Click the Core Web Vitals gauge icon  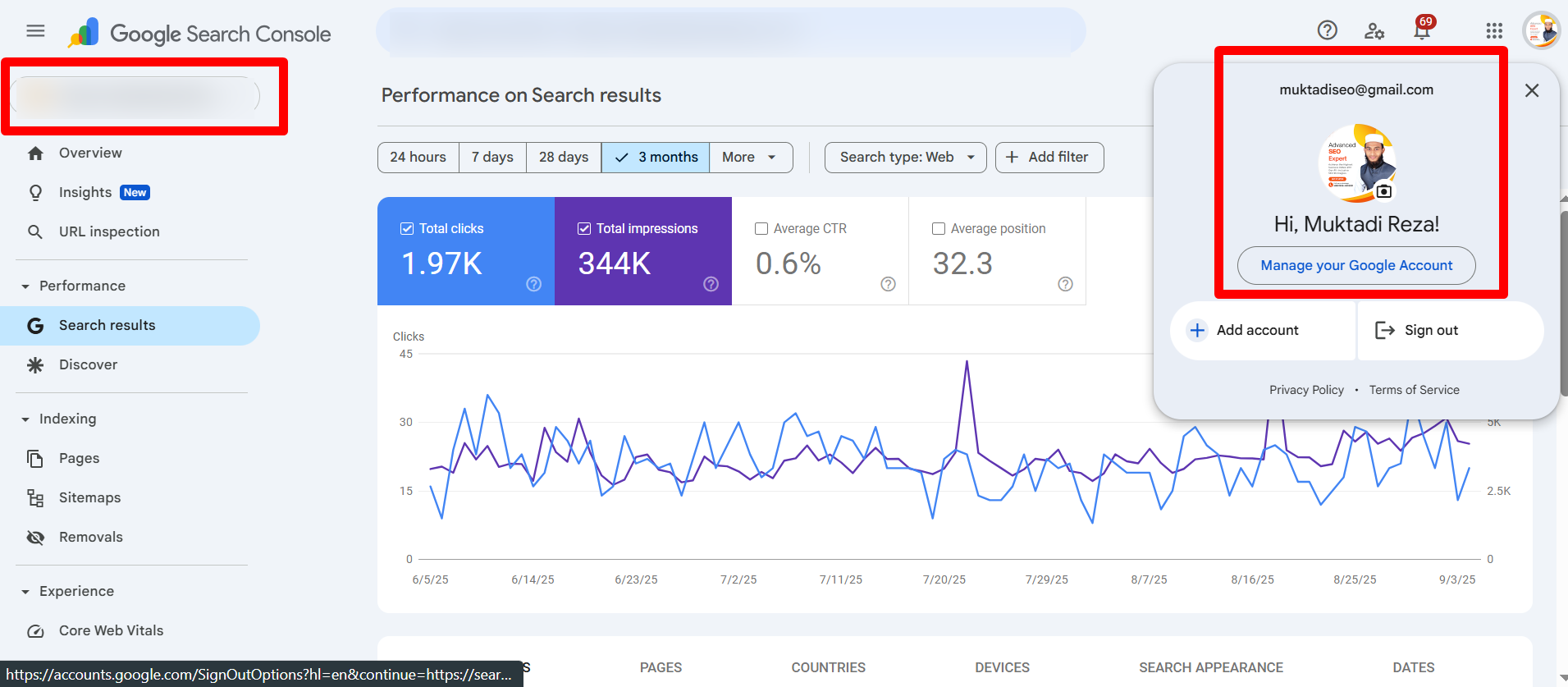click(x=35, y=631)
